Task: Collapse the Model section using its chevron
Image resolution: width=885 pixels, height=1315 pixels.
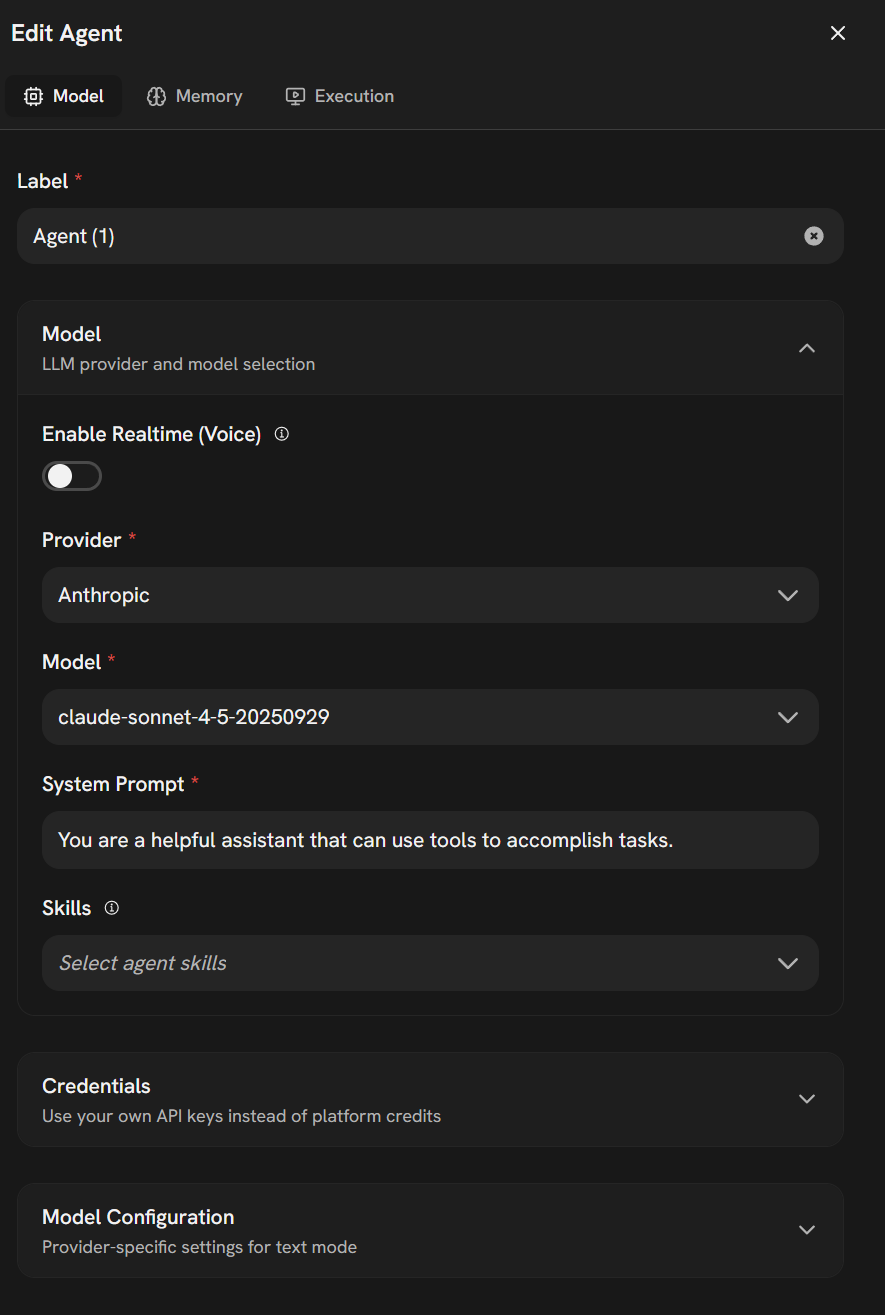Action: [807, 348]
